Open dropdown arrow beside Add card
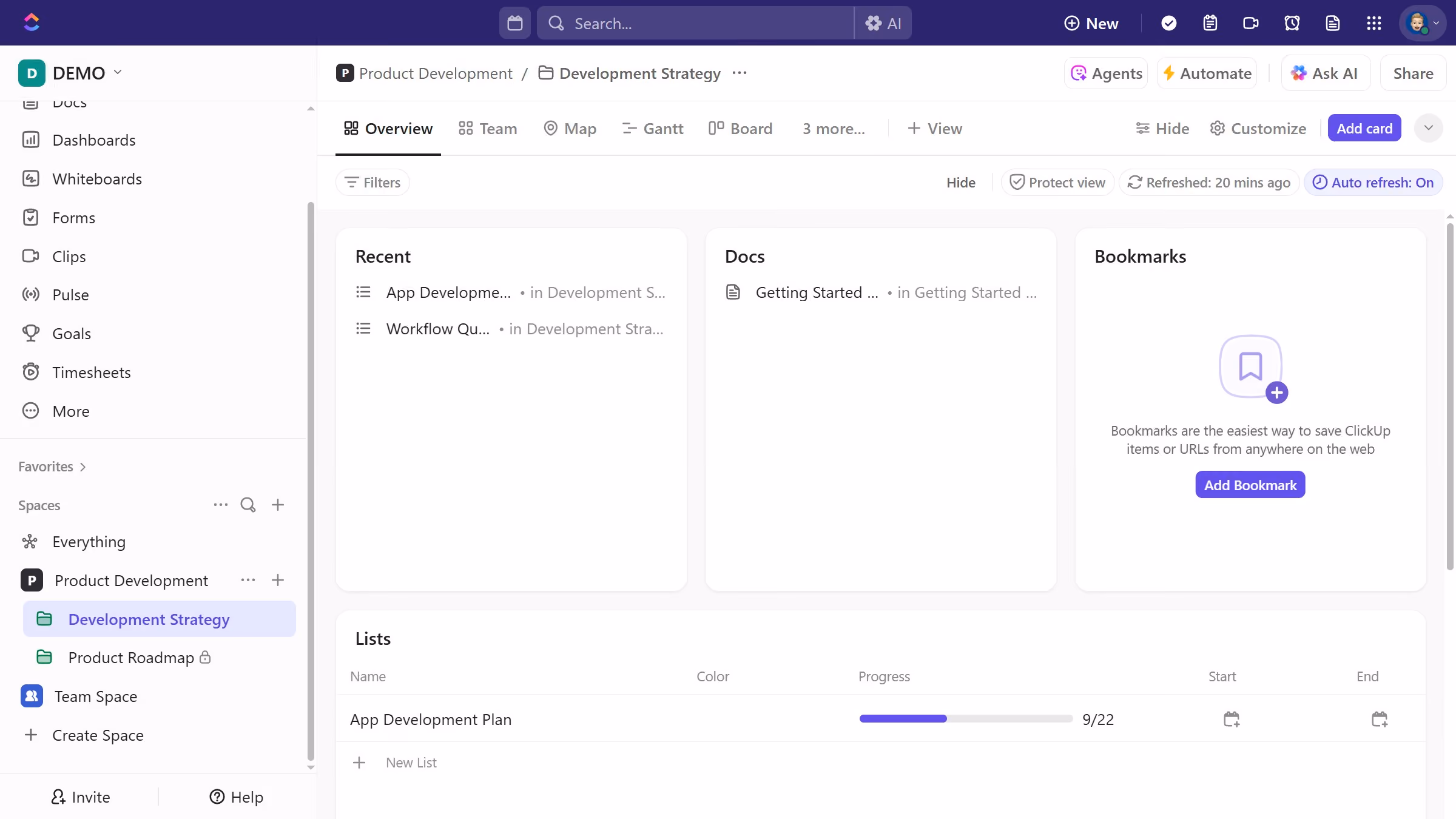1456x819 pixels. tap(1428, 128)
